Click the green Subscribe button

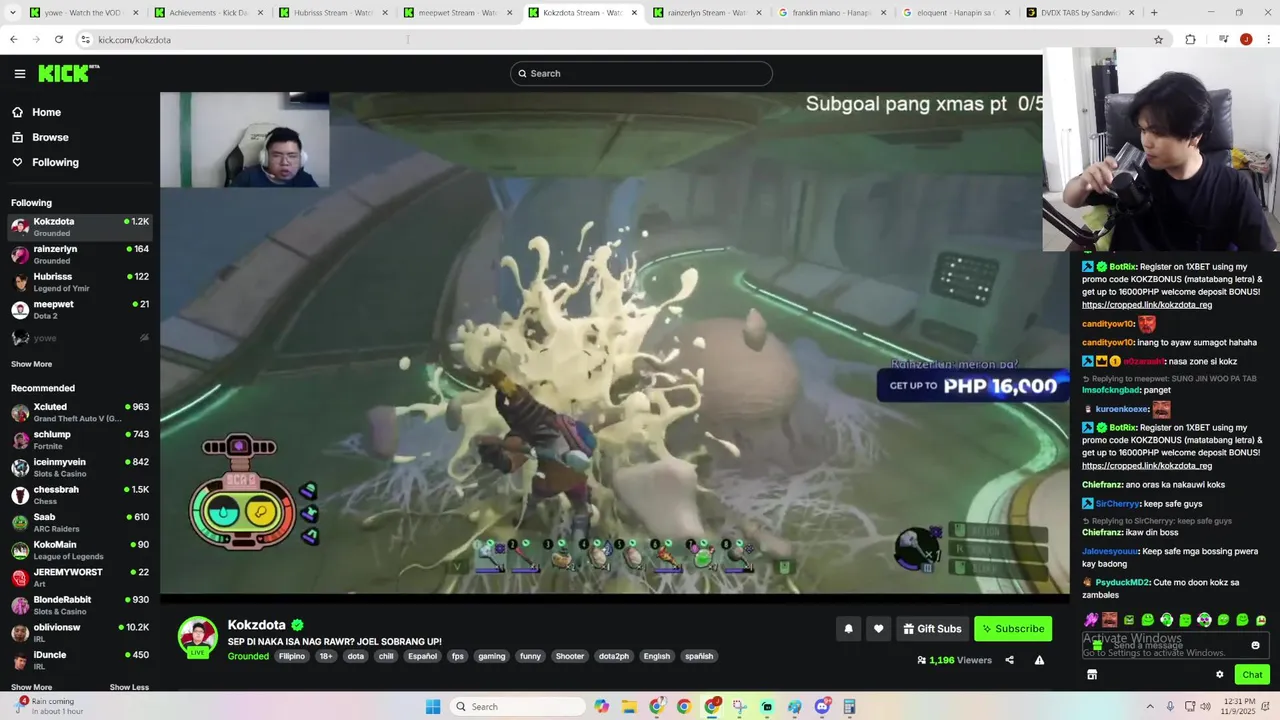1013,629
